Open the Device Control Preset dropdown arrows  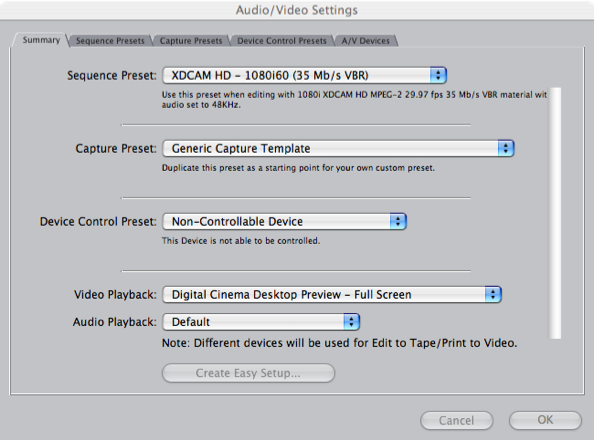[398, 221]
